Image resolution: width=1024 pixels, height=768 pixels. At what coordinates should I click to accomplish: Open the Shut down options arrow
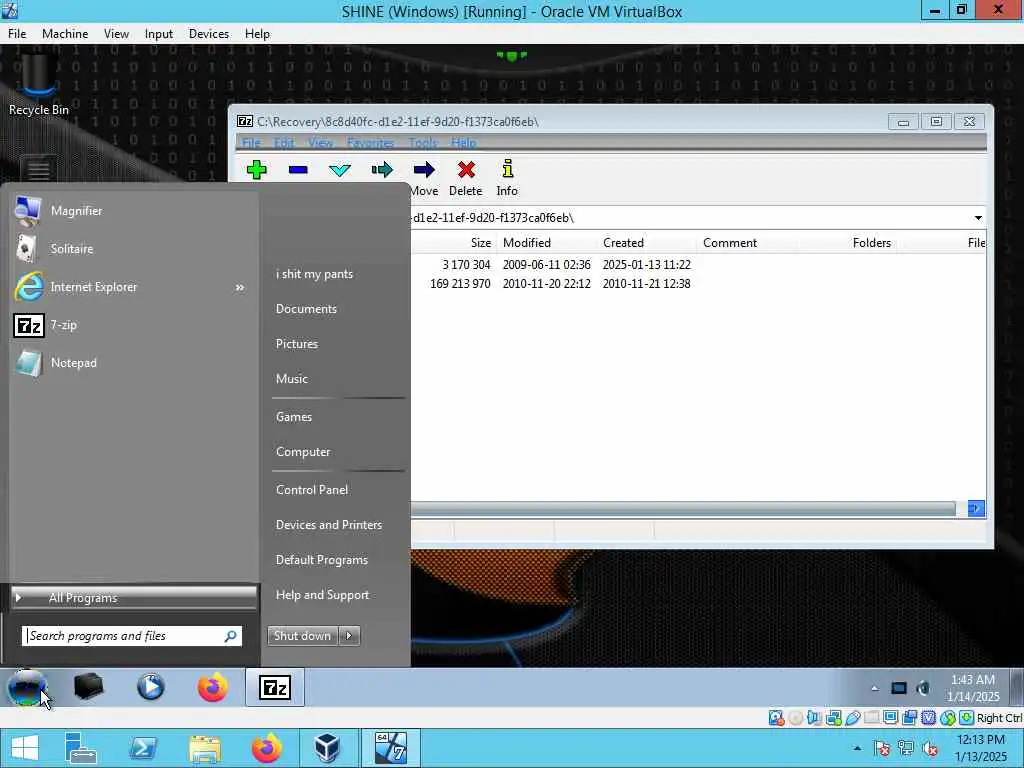pos(349,635)
